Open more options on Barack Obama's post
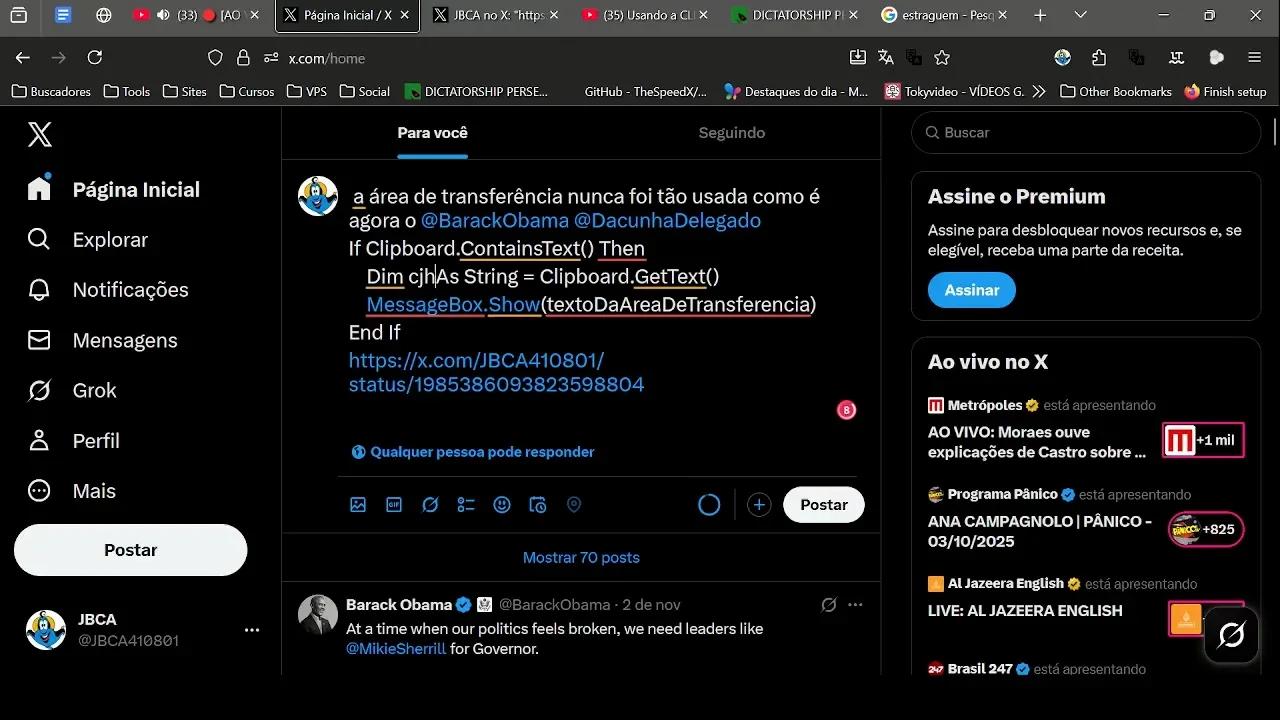Screen dimensions: 1280x720 855,605
